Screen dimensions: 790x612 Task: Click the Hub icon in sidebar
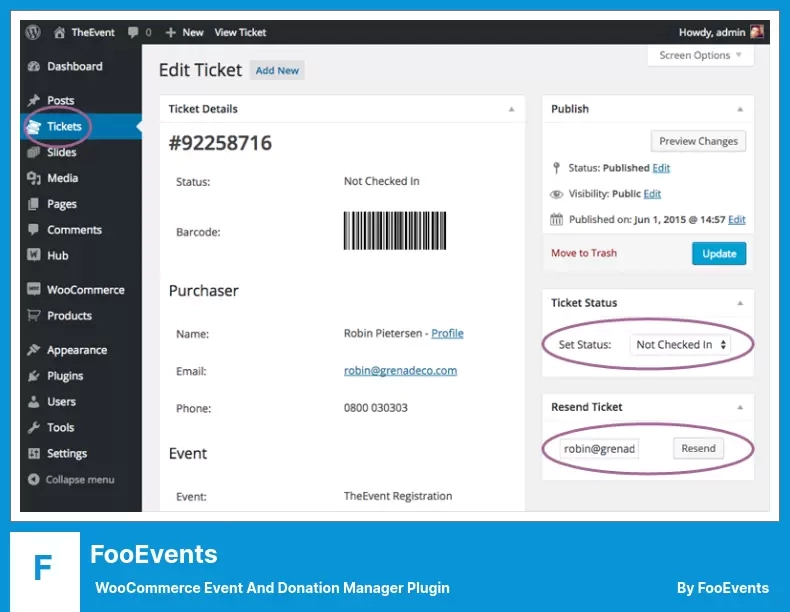click(34, 255)
